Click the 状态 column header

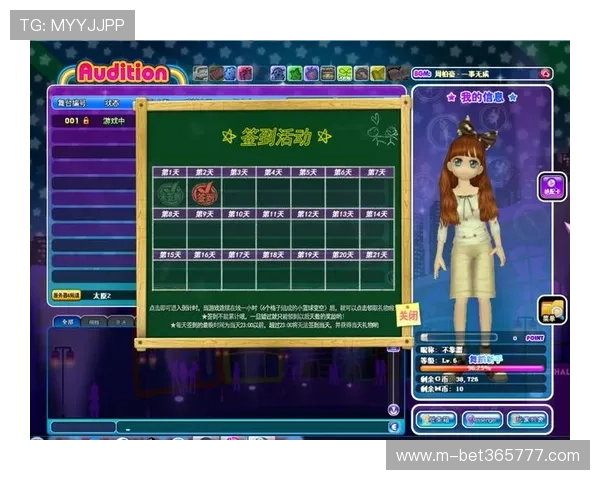(112, 103)
